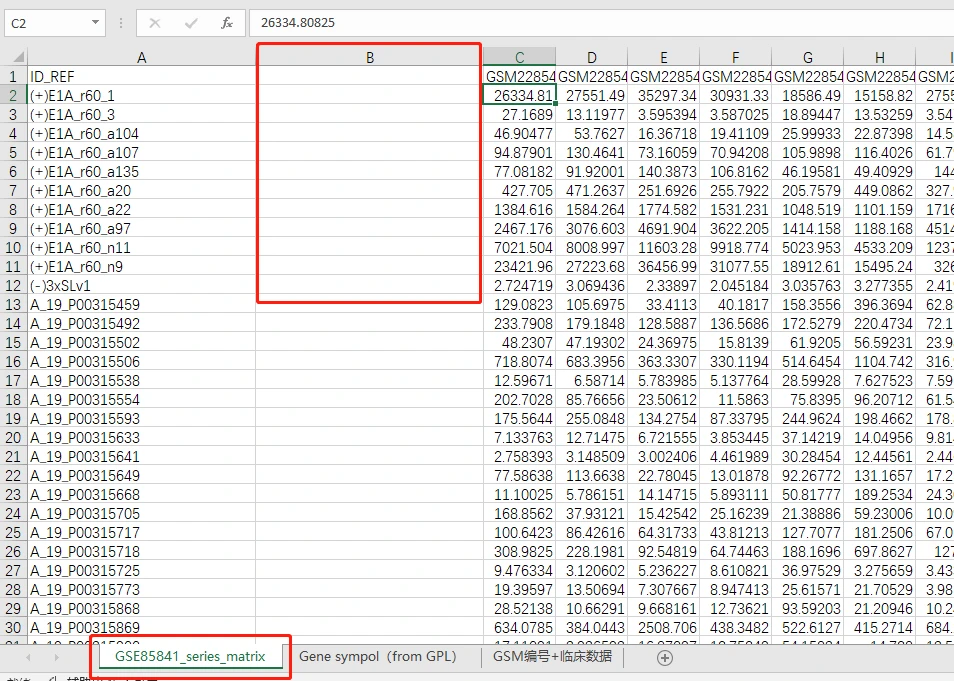Image resolution: width=954 pixels, height=681 pixels.
Task: Click the formula bar showing 26334.80825
Action: point(601,23)
